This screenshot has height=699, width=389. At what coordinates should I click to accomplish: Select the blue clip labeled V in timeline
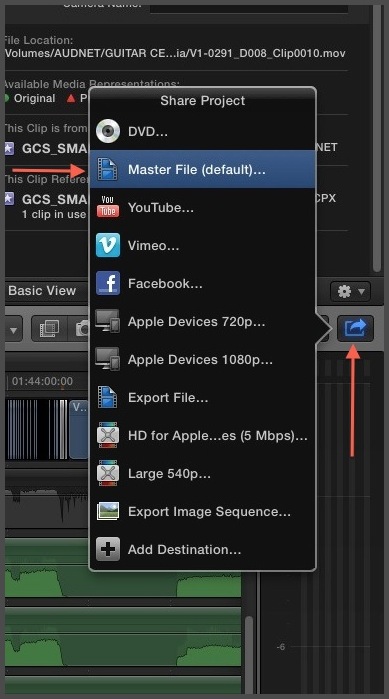(79, 429)
